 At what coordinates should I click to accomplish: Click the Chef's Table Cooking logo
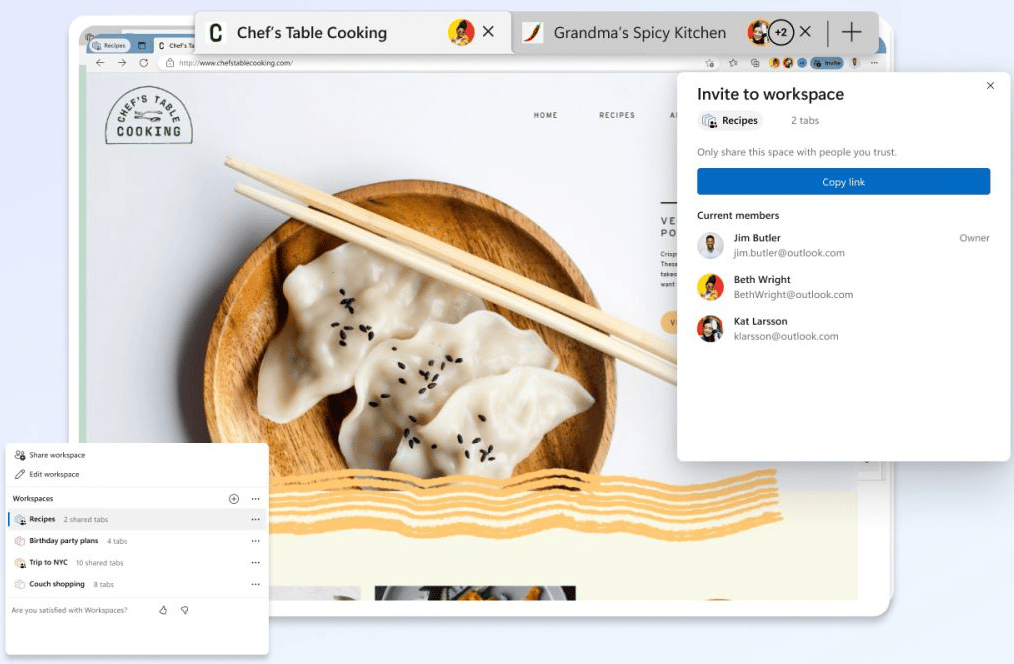[149, 115]
